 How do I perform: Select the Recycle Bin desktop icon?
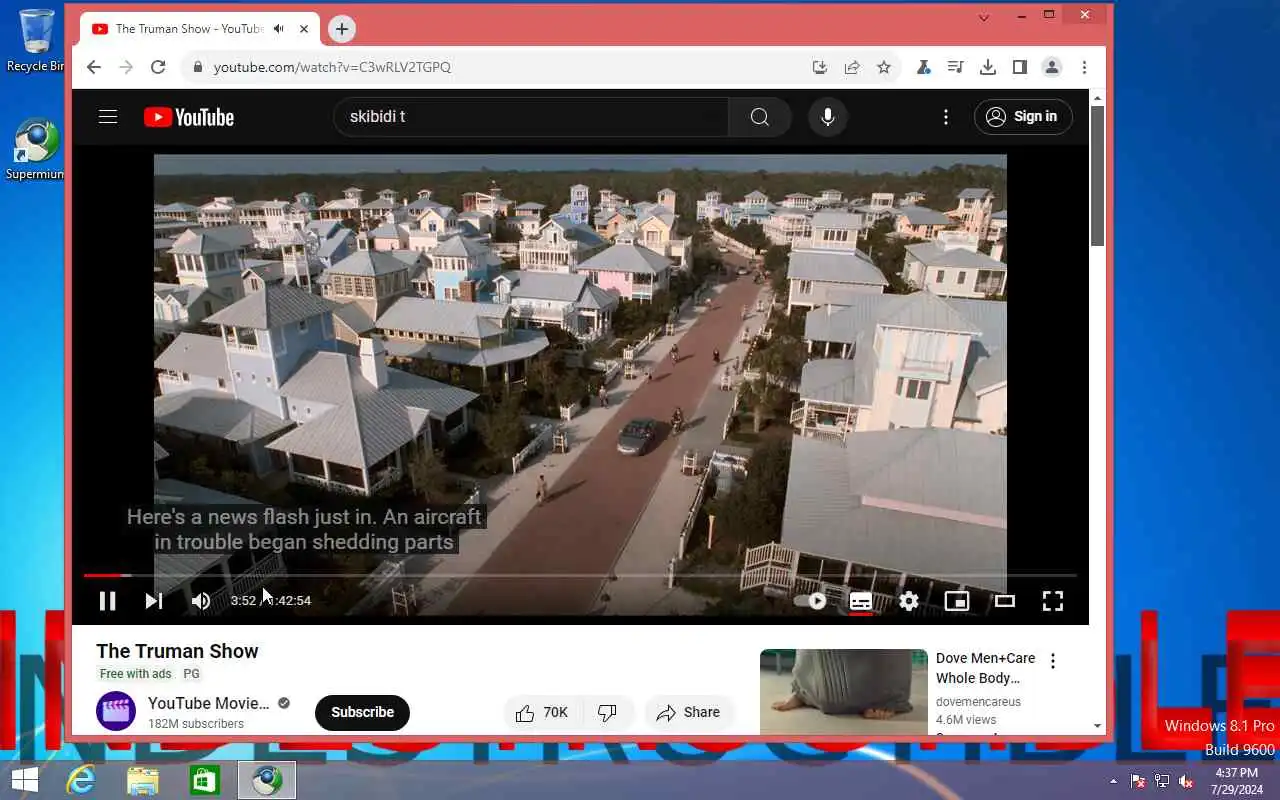36,40
